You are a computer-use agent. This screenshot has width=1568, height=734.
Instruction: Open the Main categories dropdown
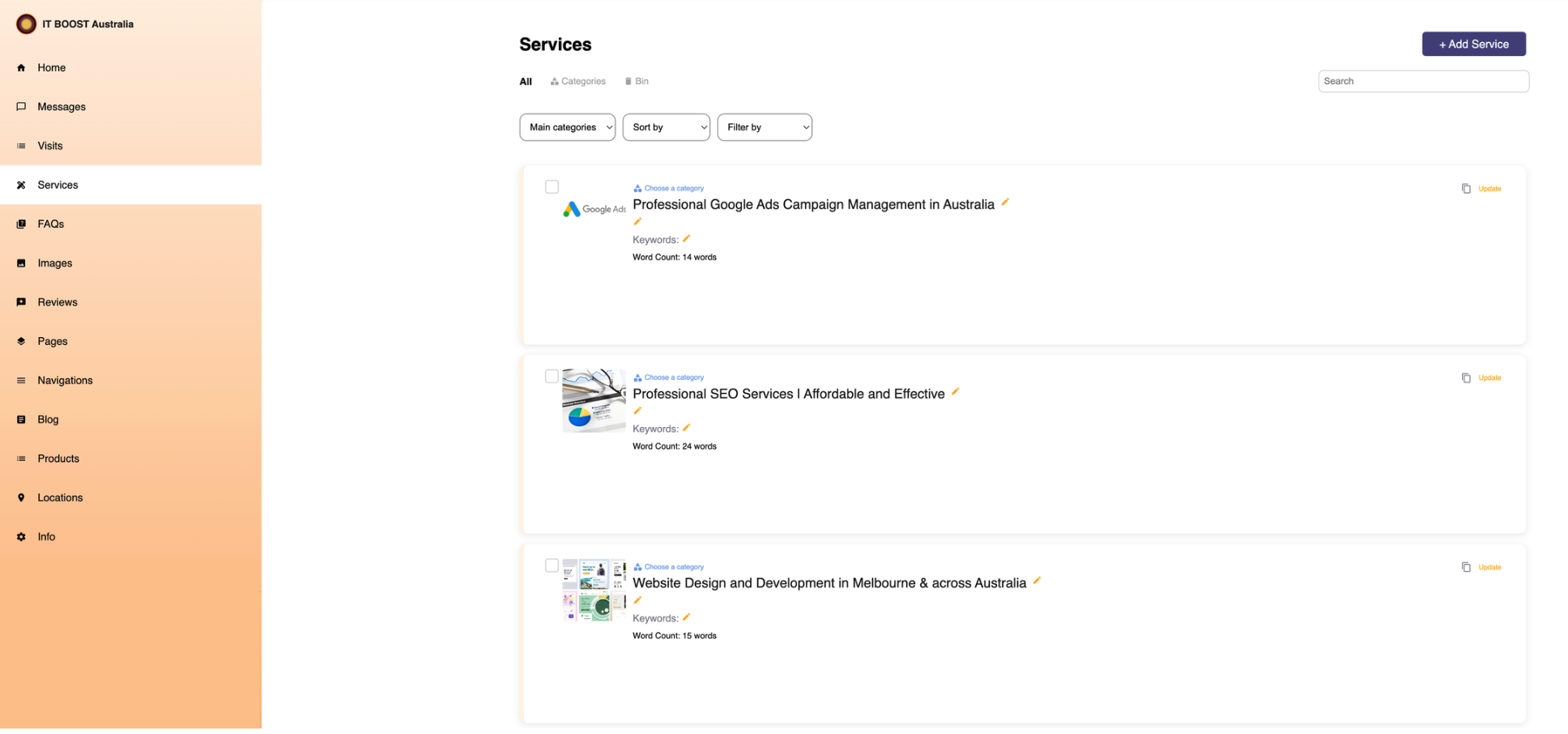pos(567,127)
